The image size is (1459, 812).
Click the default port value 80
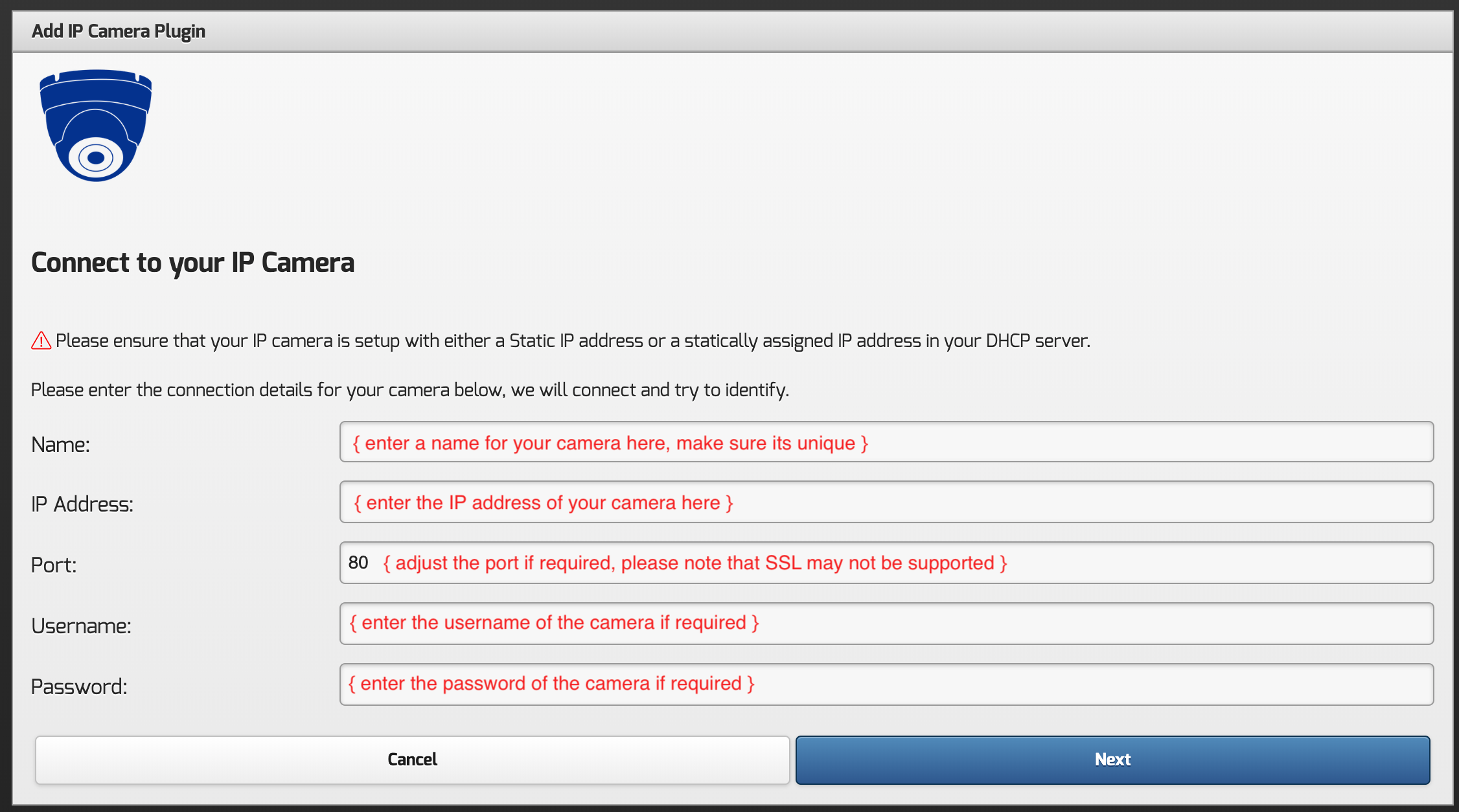(358, 563)
